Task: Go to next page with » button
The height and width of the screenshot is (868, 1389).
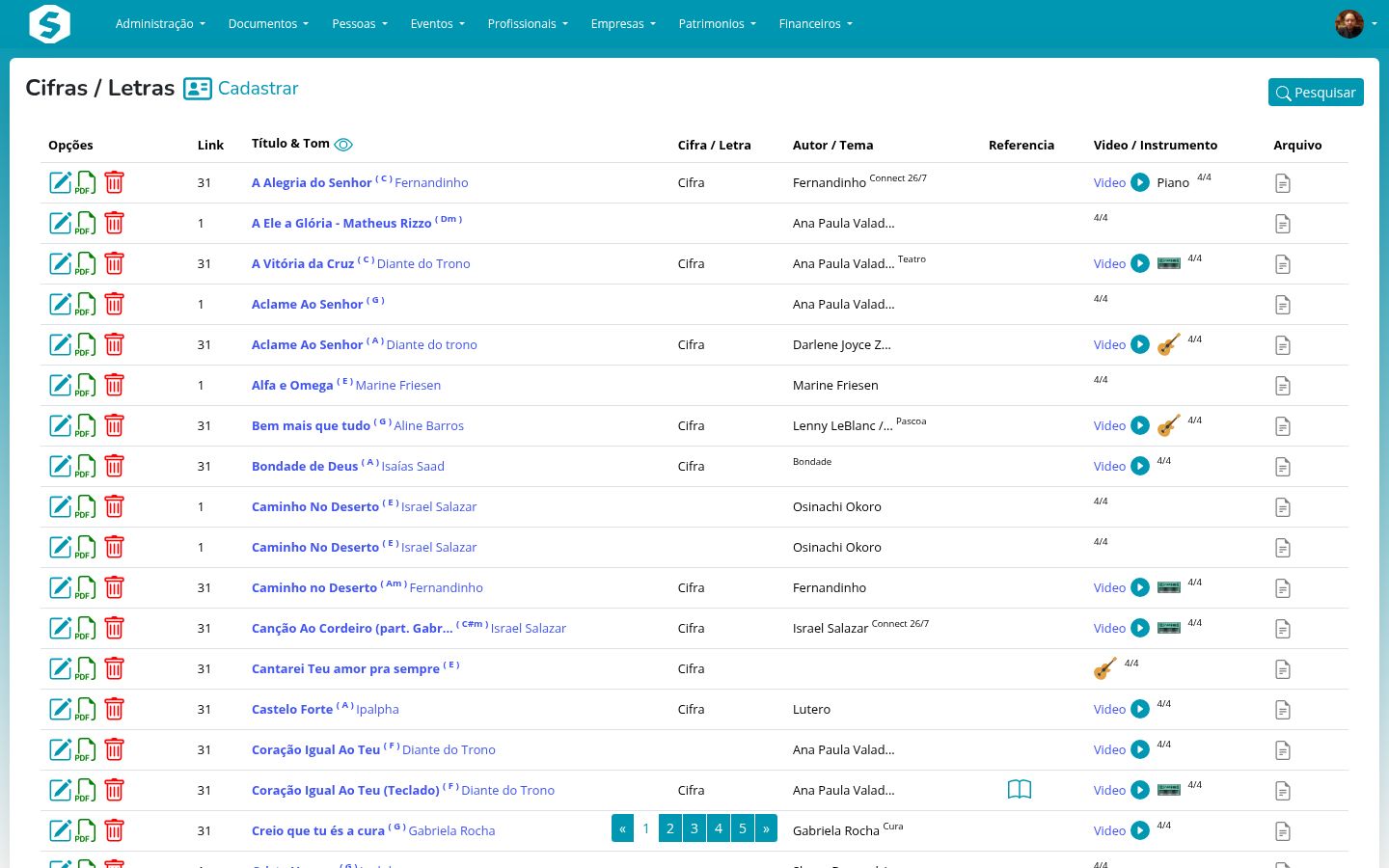Action: [x=766, y=828]
